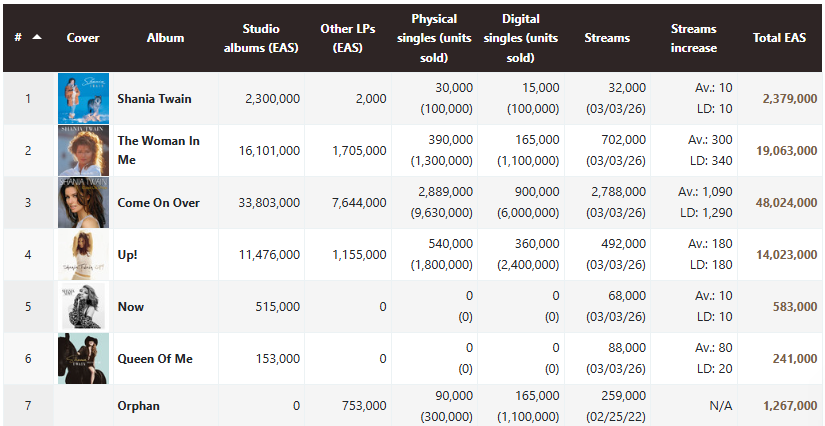The height and width of the screenshot is (426, 825).
Task: Open the Now album cover thumbnail
Action: pyautogui.click(x=83, y=307)
